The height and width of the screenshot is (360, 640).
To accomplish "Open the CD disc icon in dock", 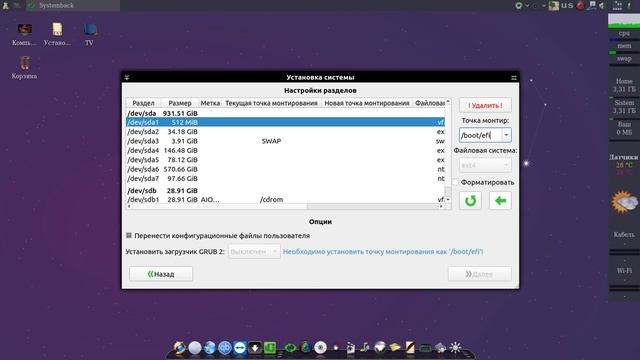I will [x=320, y=348].
